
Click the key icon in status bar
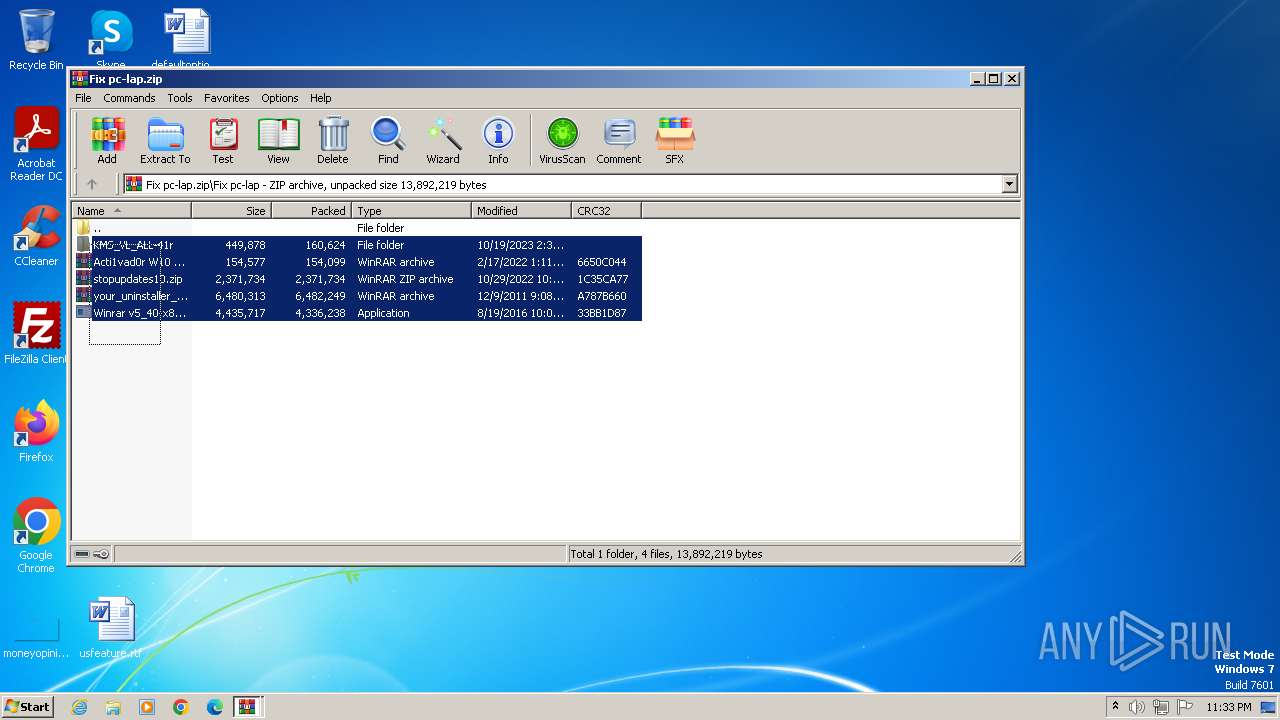point(101,554)
